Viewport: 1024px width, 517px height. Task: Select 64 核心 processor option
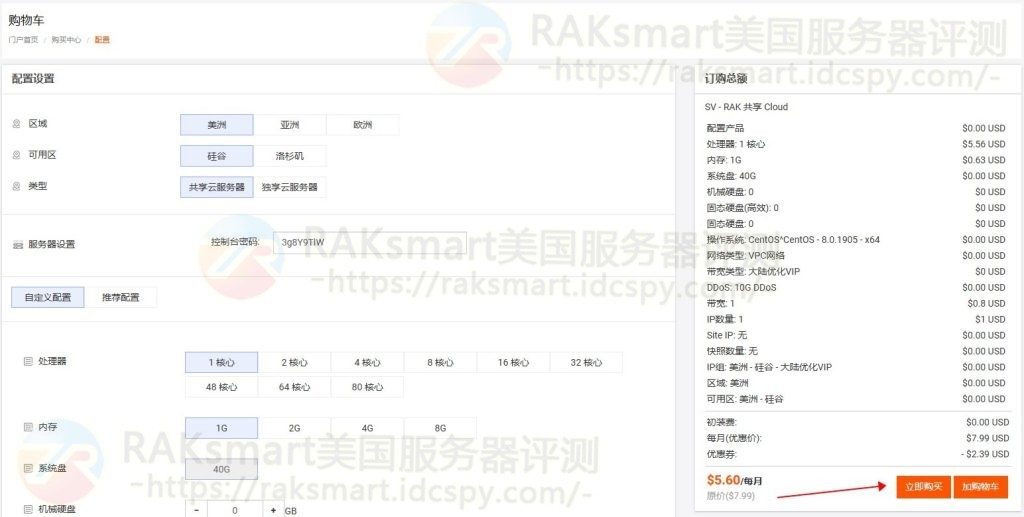tap(295, 386)
